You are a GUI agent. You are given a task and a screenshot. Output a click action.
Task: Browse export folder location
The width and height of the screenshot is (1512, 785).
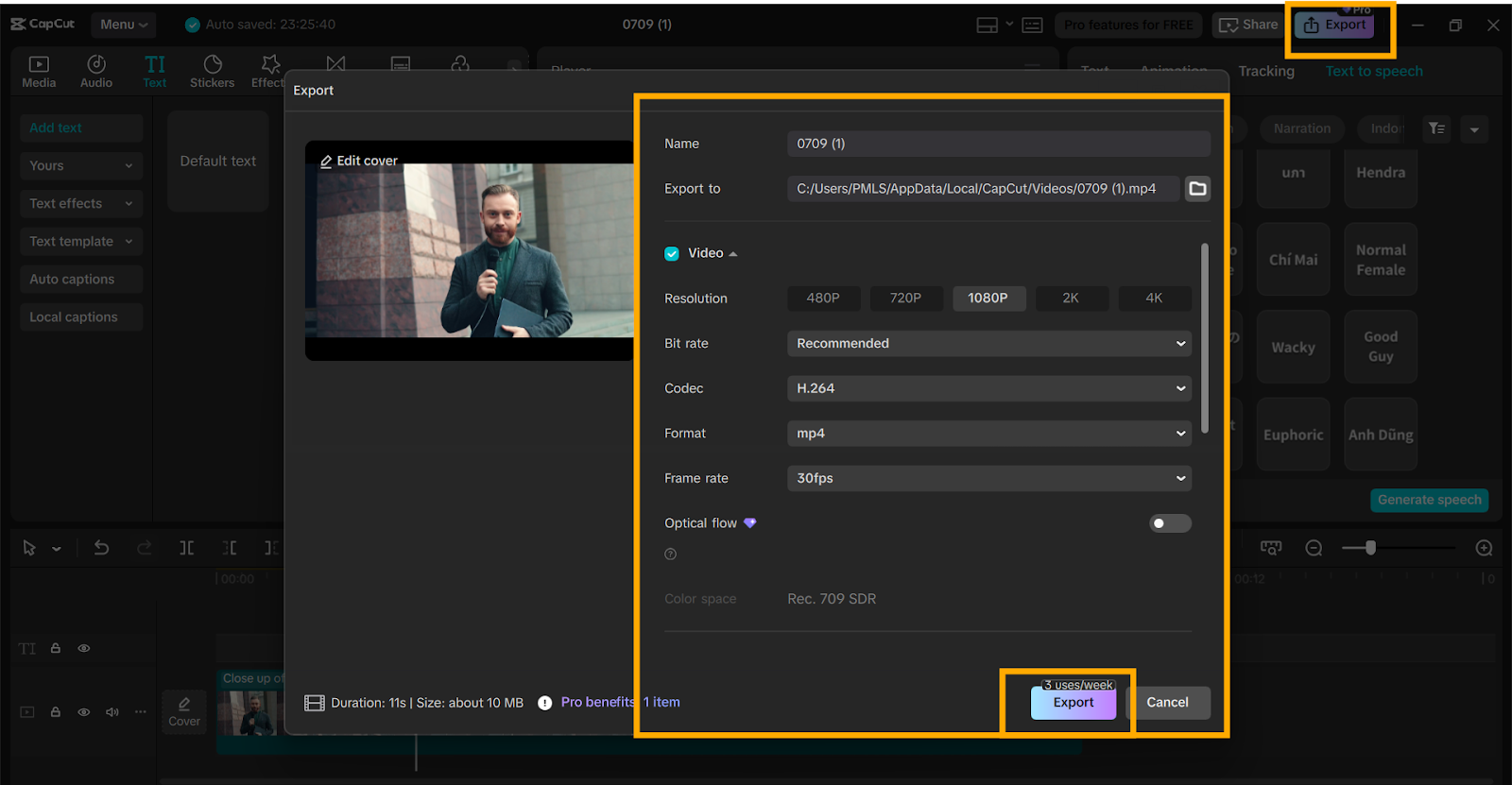click(1197, 189)
